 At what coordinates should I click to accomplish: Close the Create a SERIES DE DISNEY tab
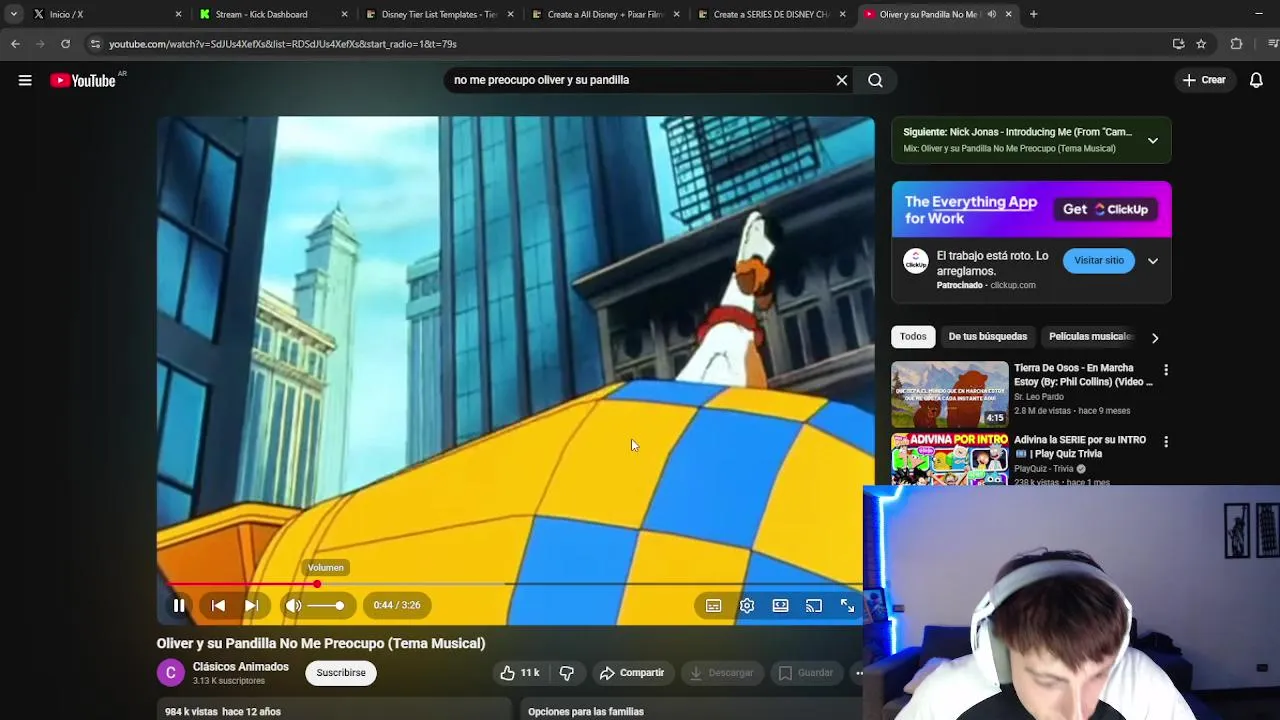click(842, 14)
